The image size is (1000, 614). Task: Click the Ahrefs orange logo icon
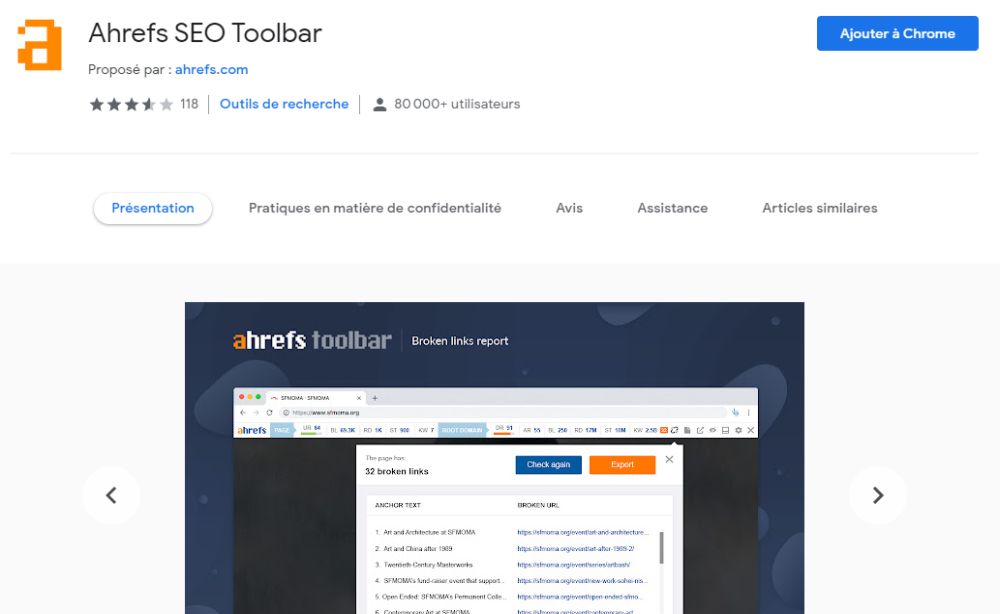pos(40,45)
